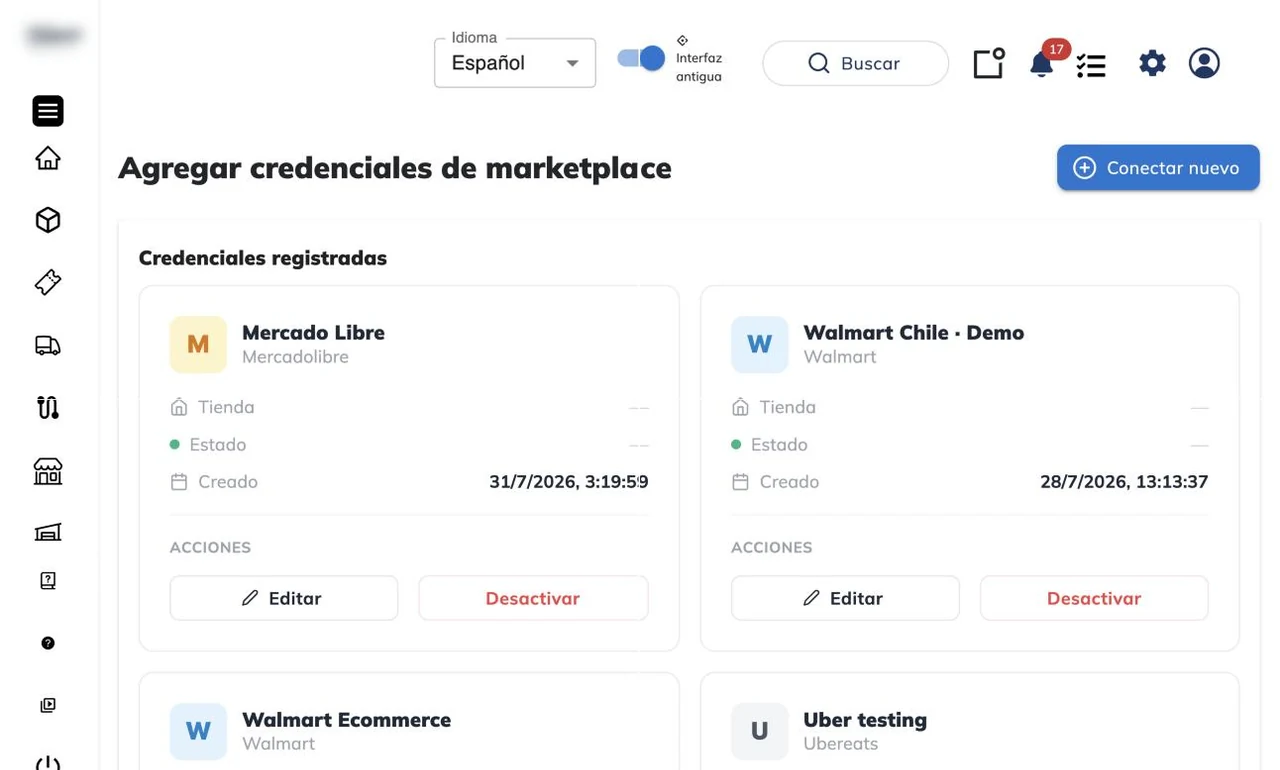
Task: Open the task checklist icon
Action: 1091,66
